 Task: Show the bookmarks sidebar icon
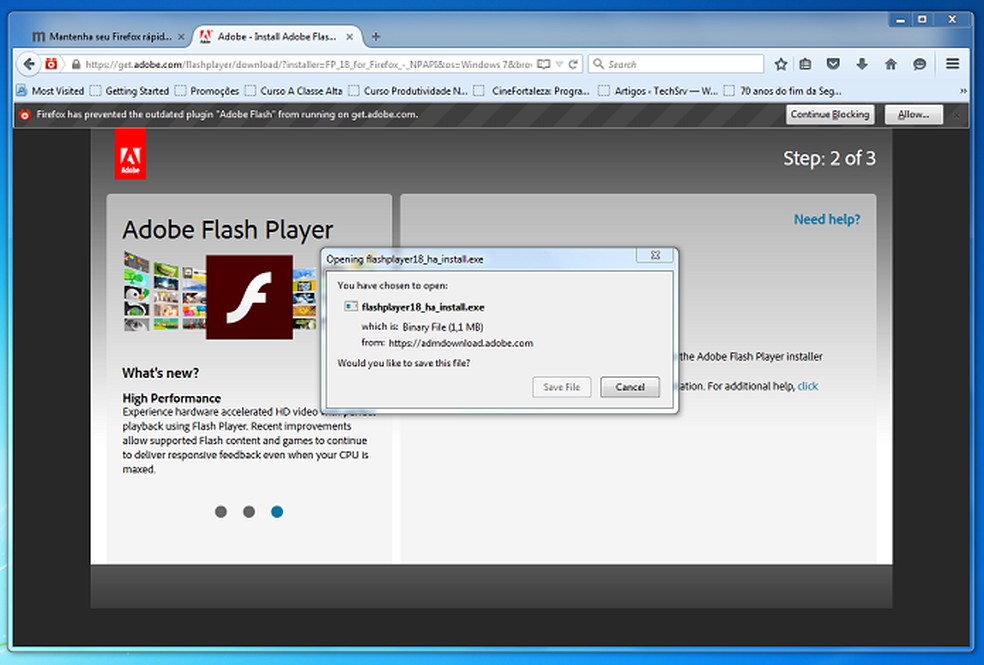click(805, 63)
